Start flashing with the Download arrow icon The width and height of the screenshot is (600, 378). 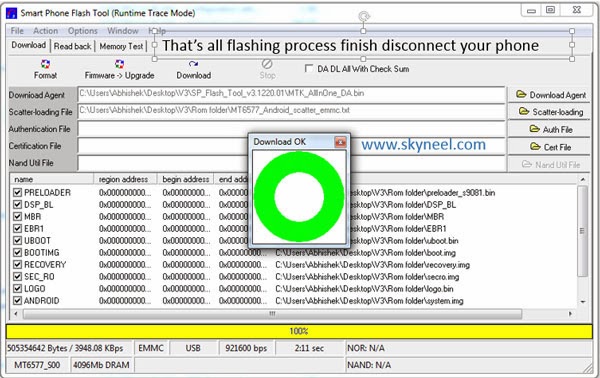[x=193, y=64]
